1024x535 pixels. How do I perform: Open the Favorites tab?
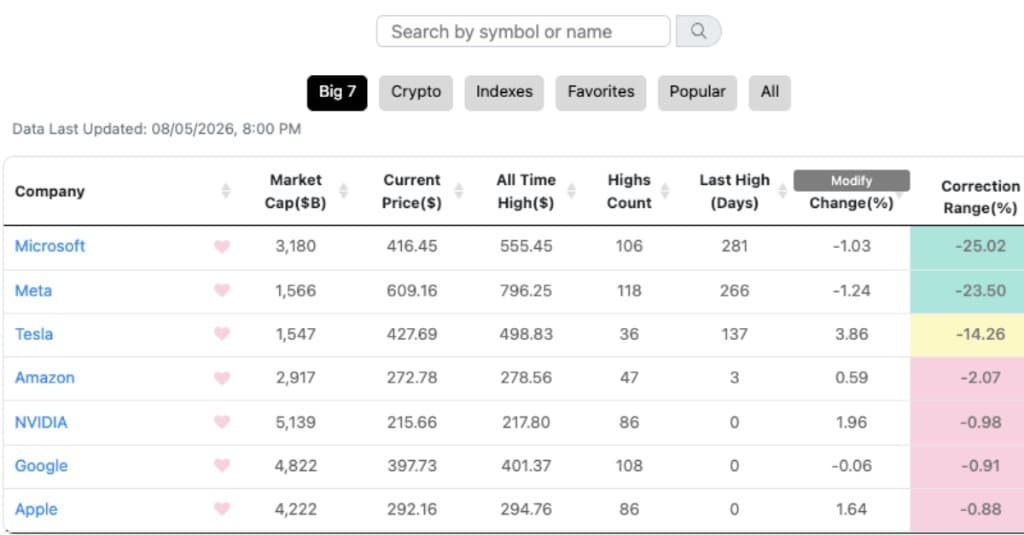(601, 93)
